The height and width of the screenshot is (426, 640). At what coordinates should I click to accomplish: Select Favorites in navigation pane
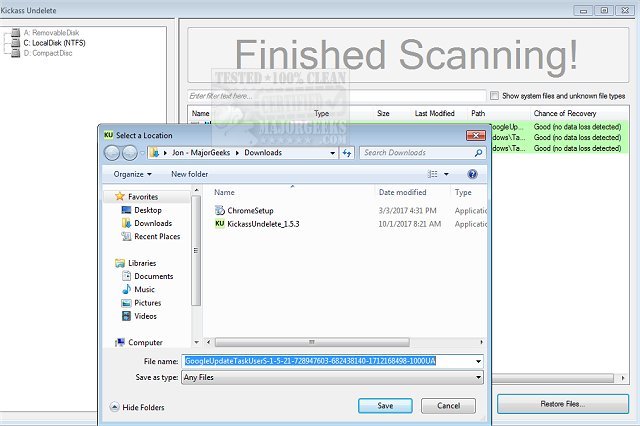coord(143,197)
